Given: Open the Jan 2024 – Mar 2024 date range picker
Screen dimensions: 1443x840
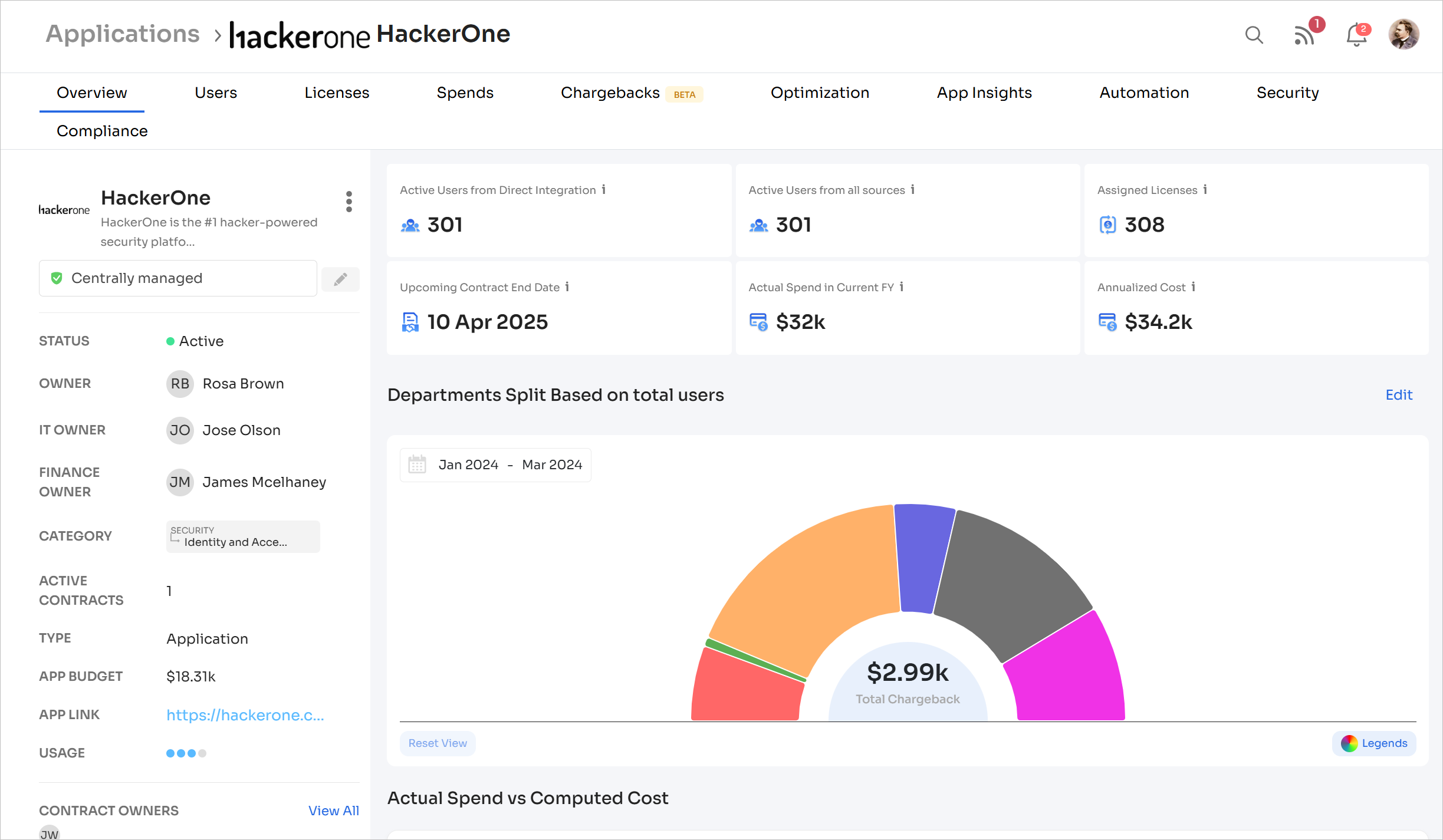Looking at the screenshot, I should [495, 465].
